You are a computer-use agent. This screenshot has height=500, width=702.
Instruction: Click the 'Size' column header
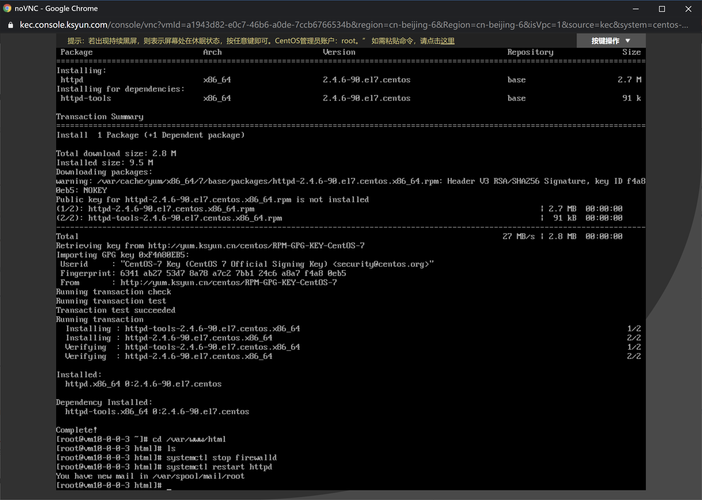pos(631,52)
